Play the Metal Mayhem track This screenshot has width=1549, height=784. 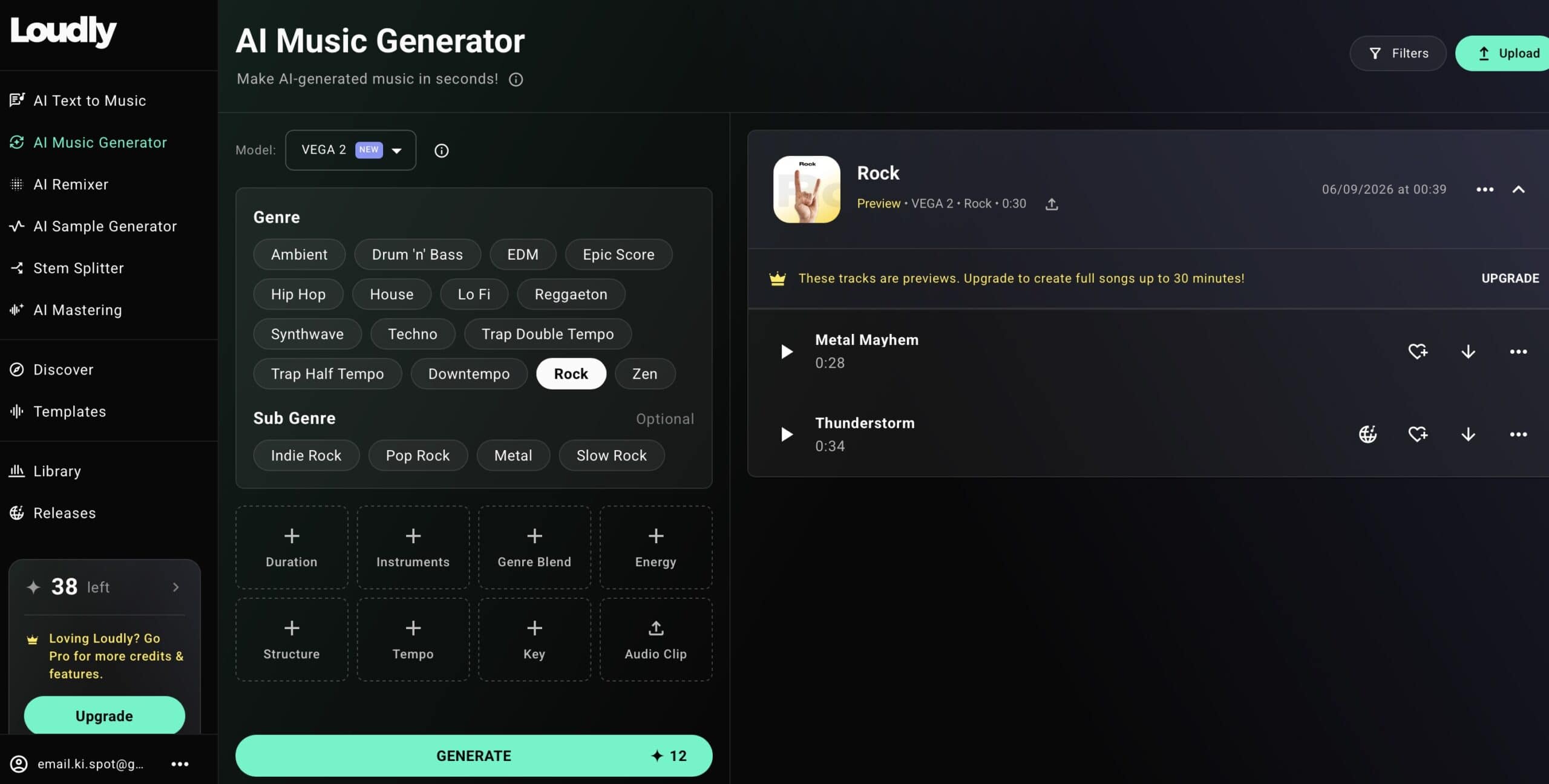[x=786, y=351]
